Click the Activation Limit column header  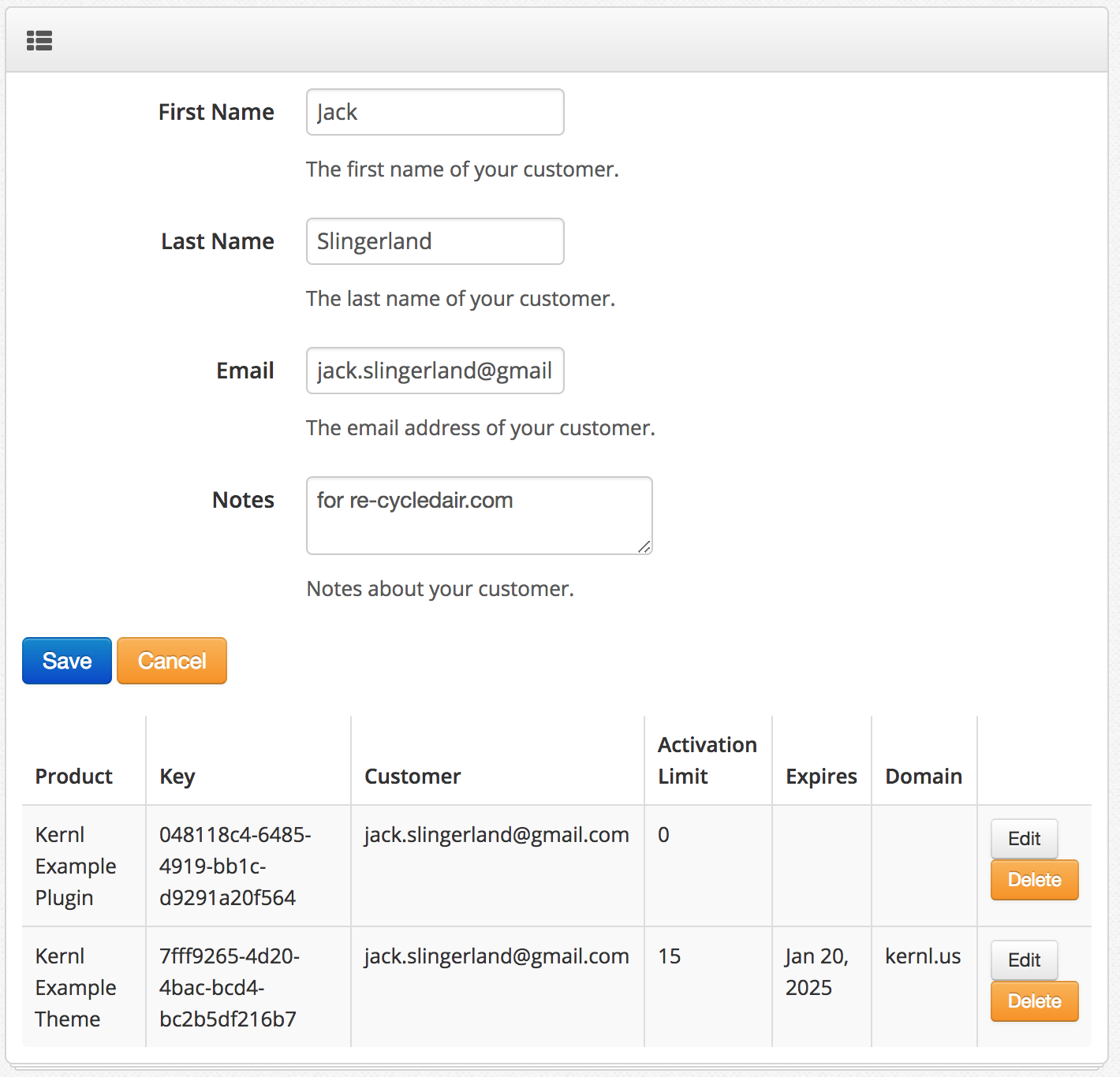pos(707,760)
